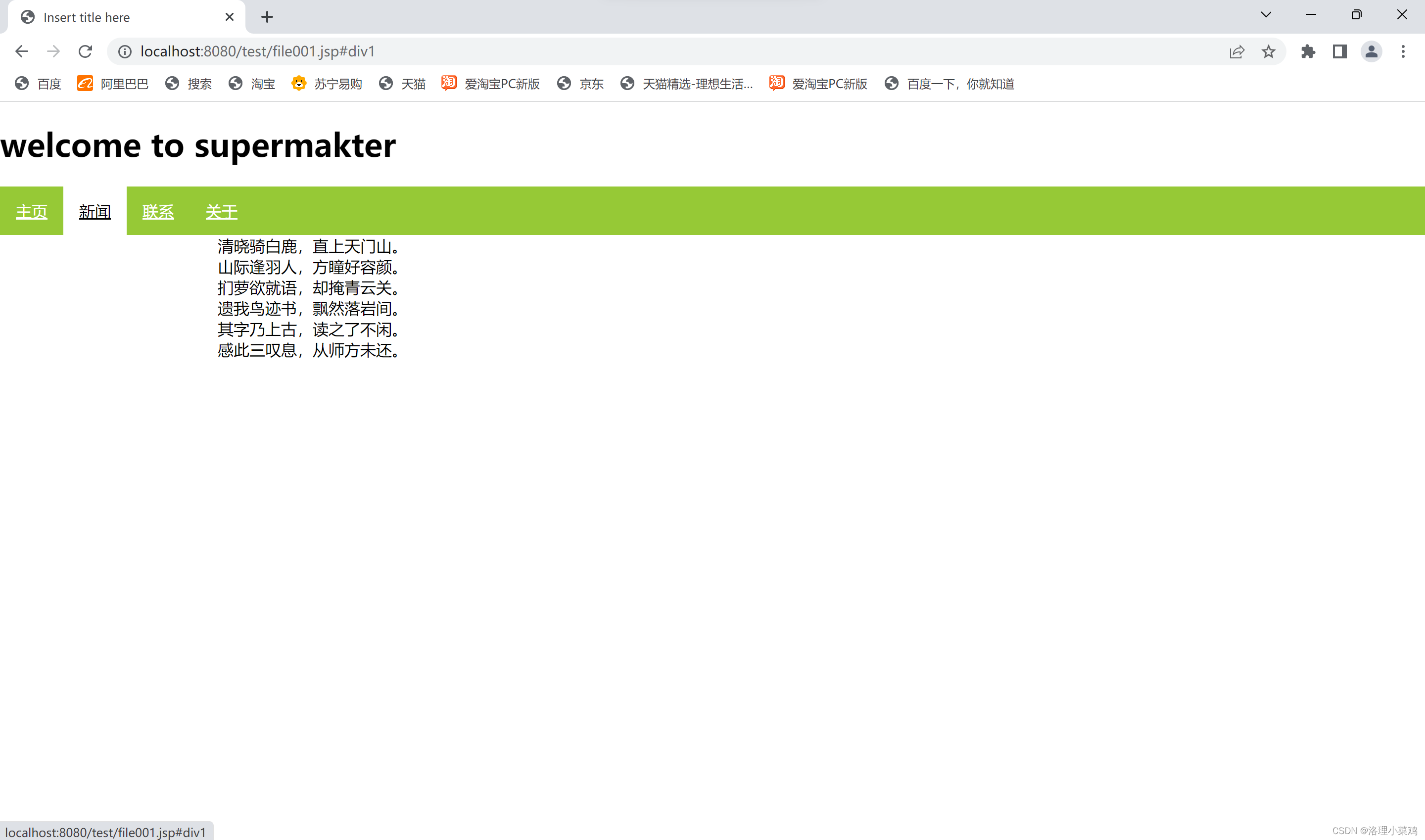Open the Extensions puzzle icon

click(1307, 51)
